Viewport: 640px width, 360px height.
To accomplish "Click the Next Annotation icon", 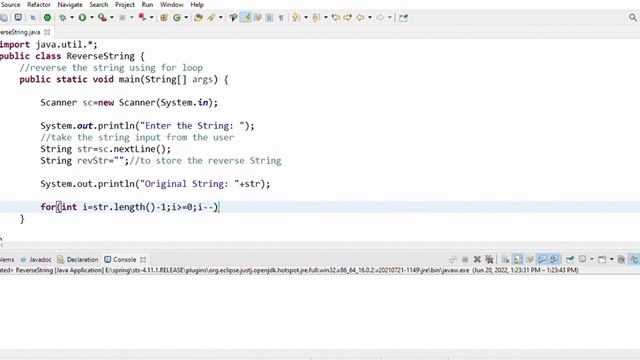I will pos(296,18).
